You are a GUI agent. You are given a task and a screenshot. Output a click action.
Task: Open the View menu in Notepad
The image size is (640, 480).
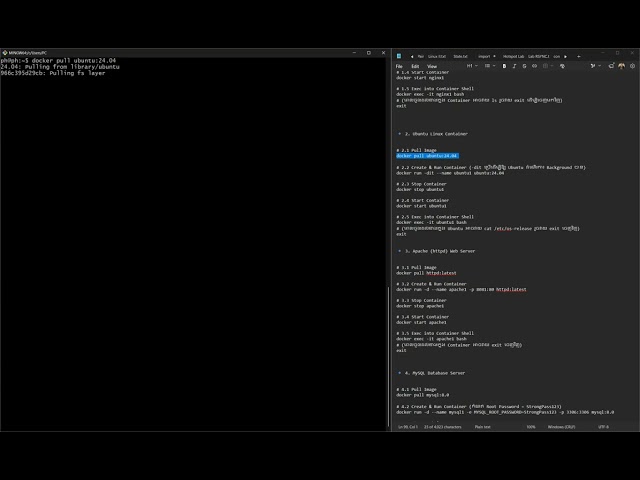(x=432, y=66)
